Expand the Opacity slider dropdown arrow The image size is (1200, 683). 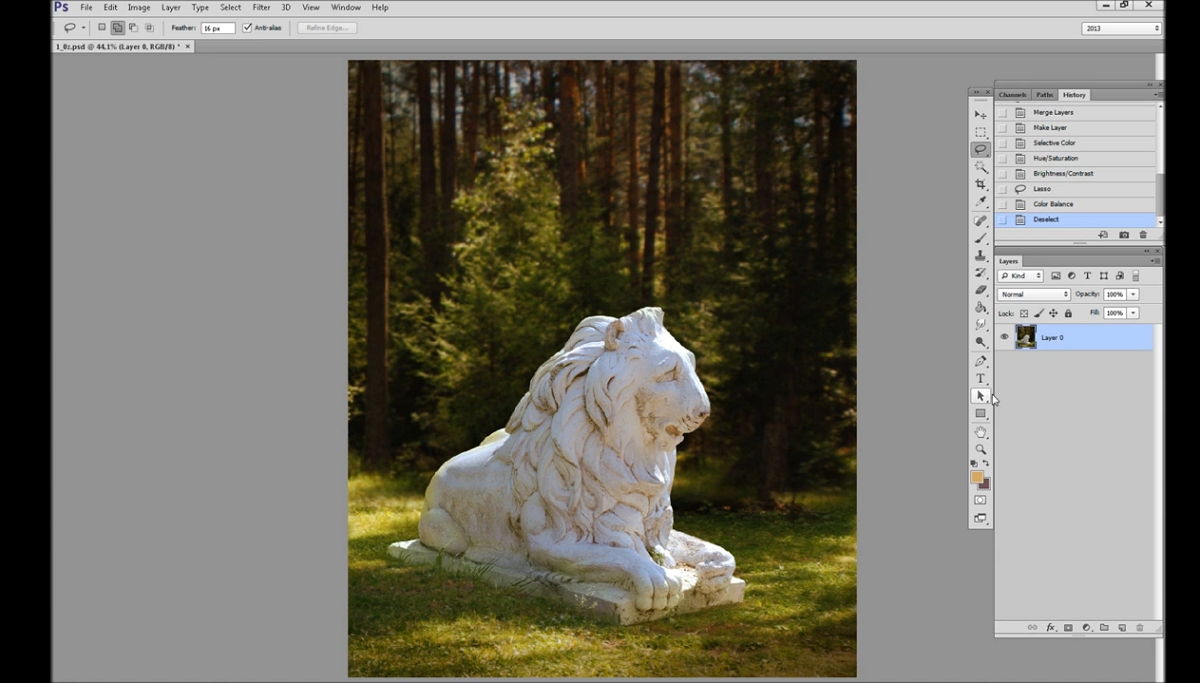(x=1133, y=295)
